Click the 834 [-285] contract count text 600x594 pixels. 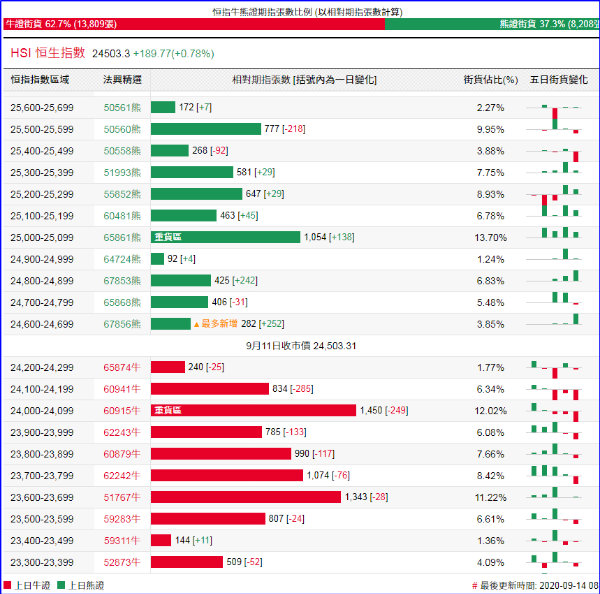pos(293,389)
